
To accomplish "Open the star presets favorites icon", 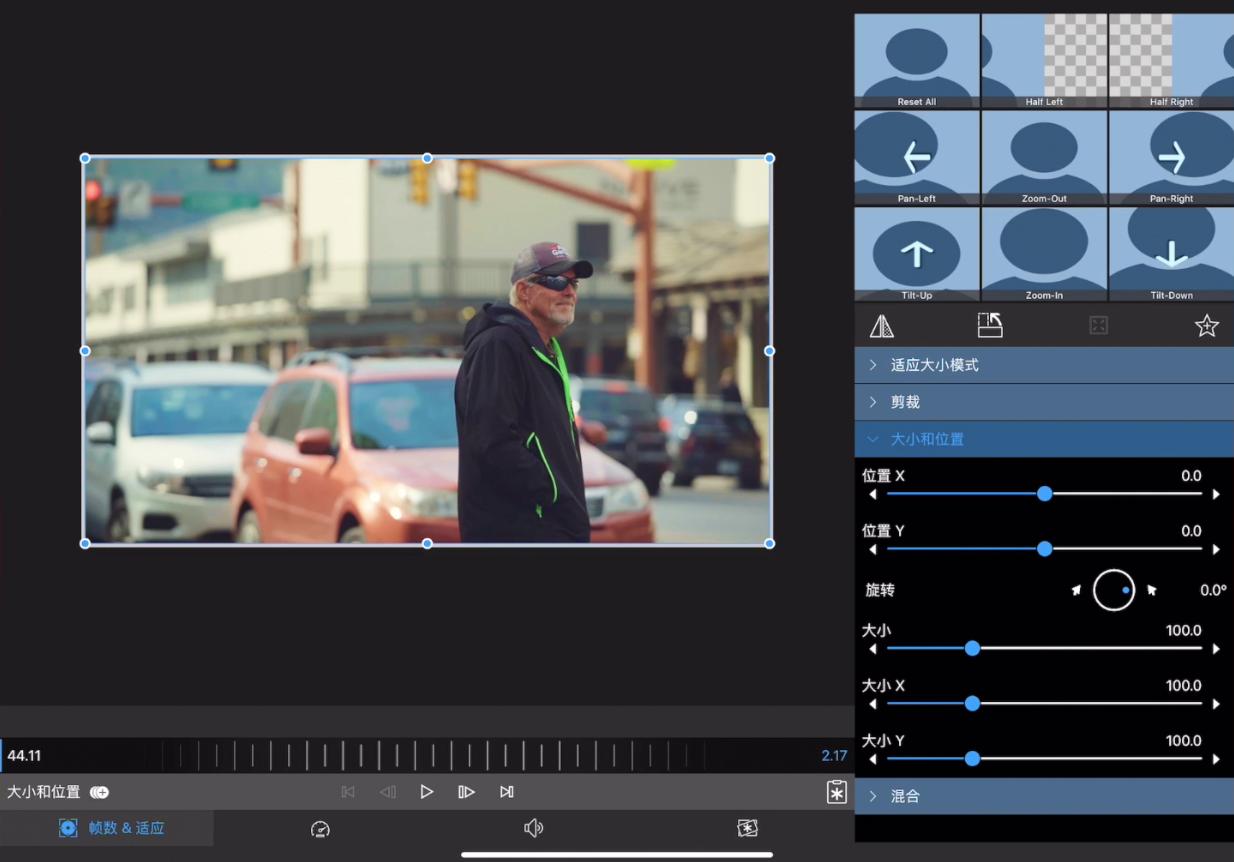I will (1206, 326).
